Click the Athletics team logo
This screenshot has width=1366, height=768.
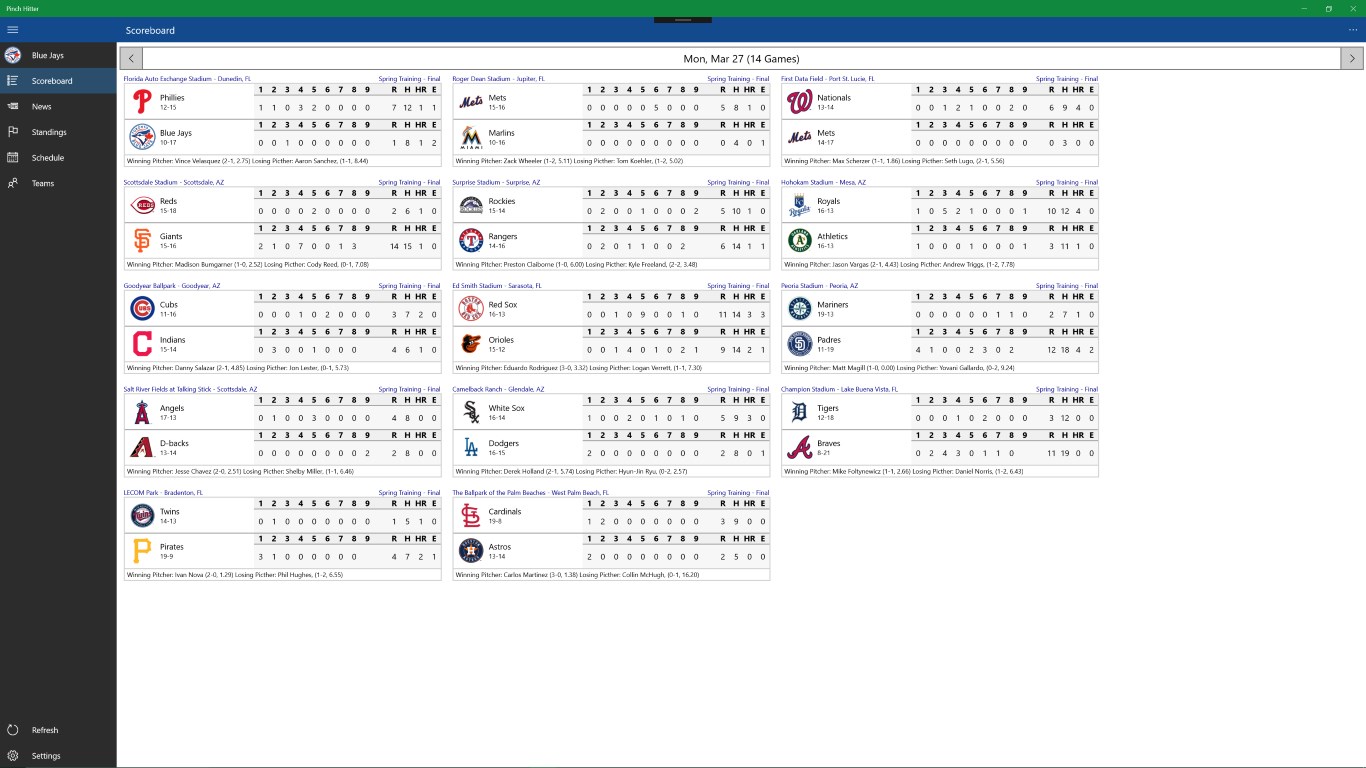[x=799, y=240]
